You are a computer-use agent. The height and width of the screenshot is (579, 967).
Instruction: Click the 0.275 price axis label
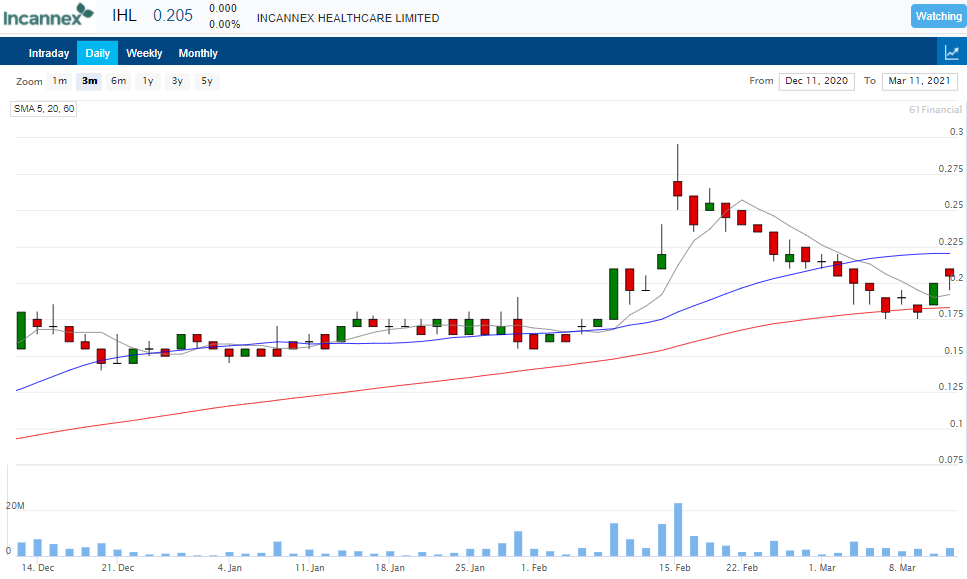click(x=950, y=168)
